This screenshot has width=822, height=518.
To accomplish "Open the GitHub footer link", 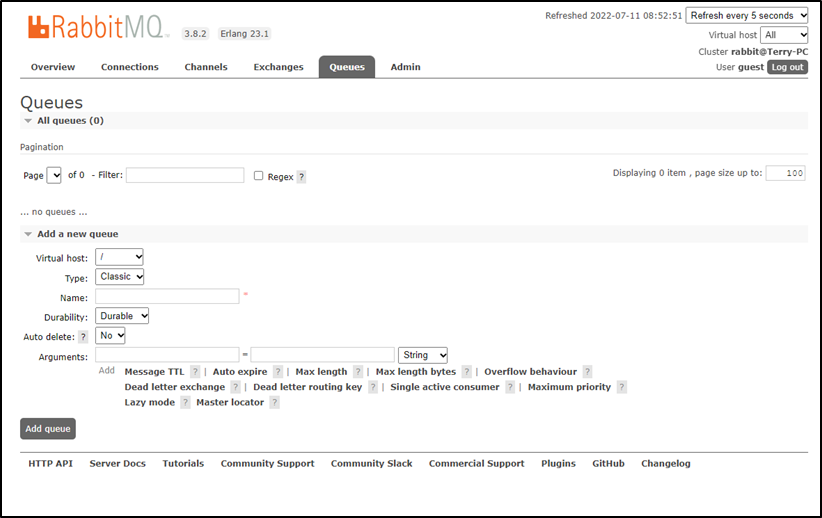I will (608, 463).
